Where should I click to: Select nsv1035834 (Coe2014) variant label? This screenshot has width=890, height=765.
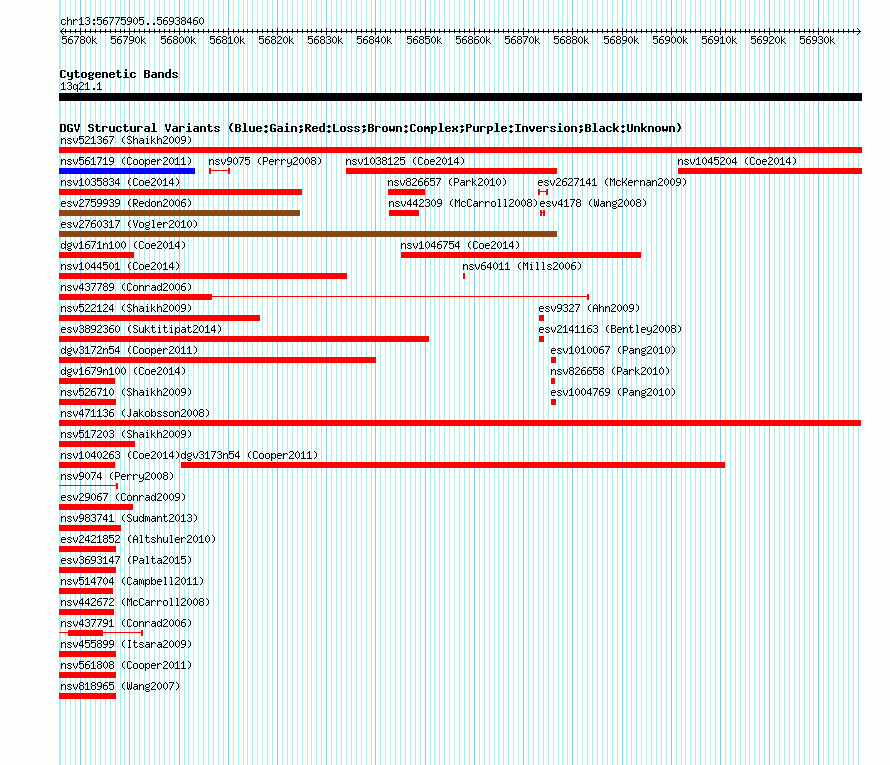pos(120,182)
